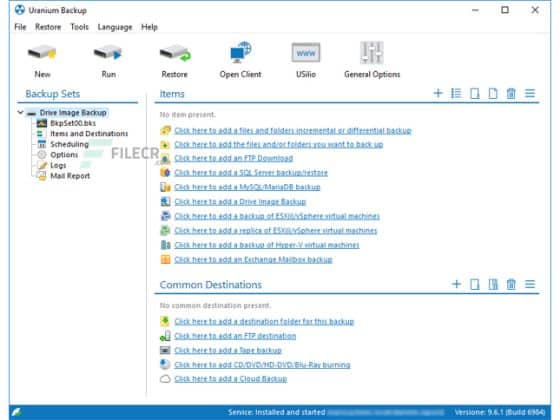Click 'Service: Installed and started' status text
Viewport: 560px width, 420px height.
[276, 412]
